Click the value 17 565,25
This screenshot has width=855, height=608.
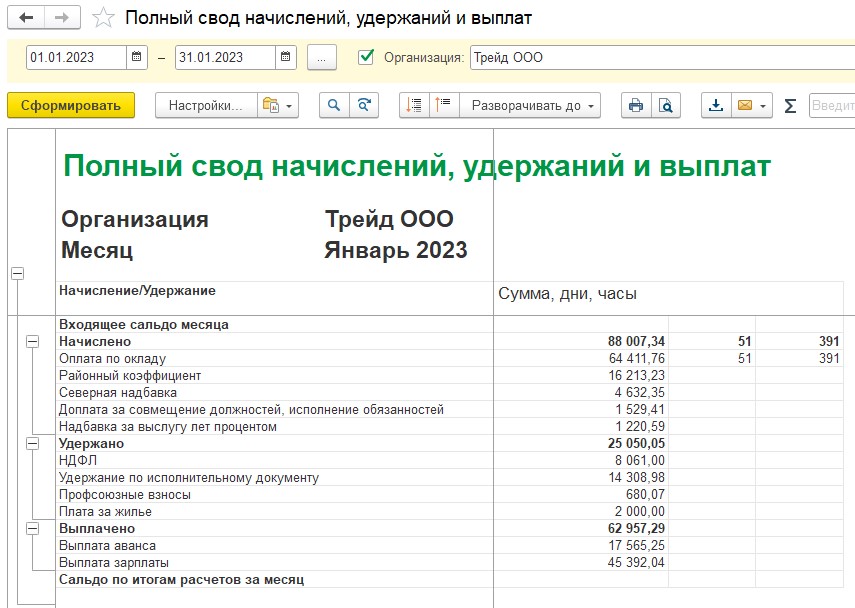tap(636, 546)
